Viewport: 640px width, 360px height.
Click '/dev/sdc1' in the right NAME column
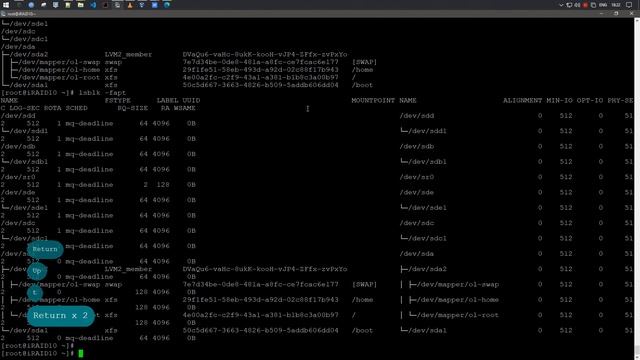point(427,238)
